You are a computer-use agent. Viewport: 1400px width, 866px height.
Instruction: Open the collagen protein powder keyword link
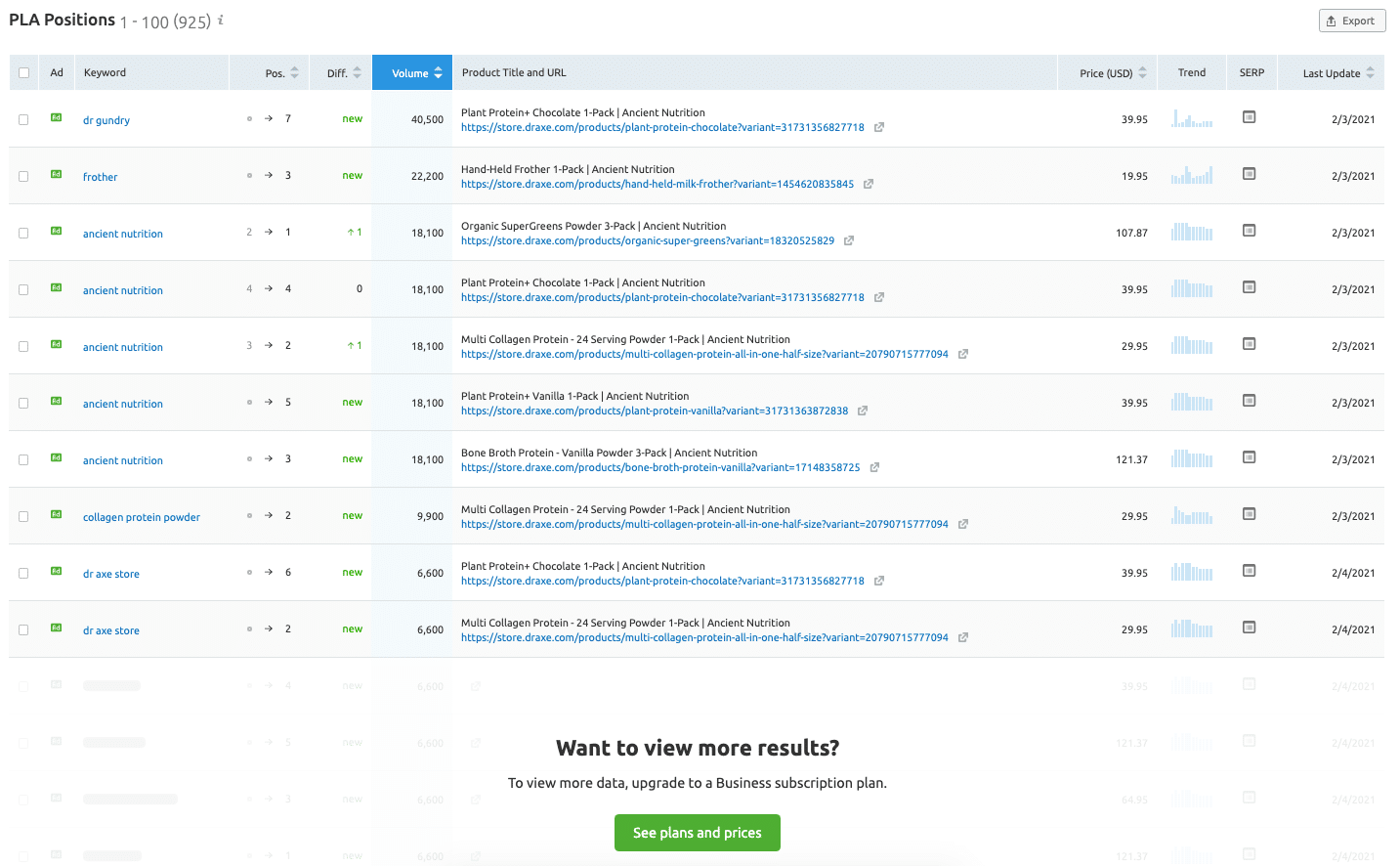(142, 517)
